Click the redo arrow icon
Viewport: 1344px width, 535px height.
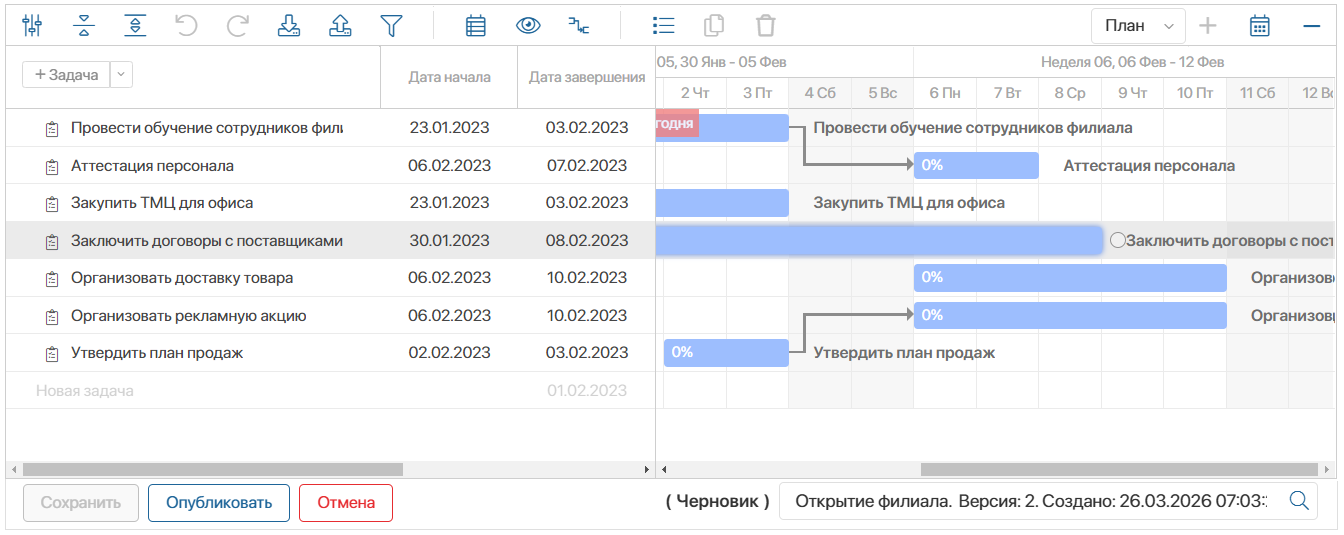pyautogui.click(x=237, y=25)
